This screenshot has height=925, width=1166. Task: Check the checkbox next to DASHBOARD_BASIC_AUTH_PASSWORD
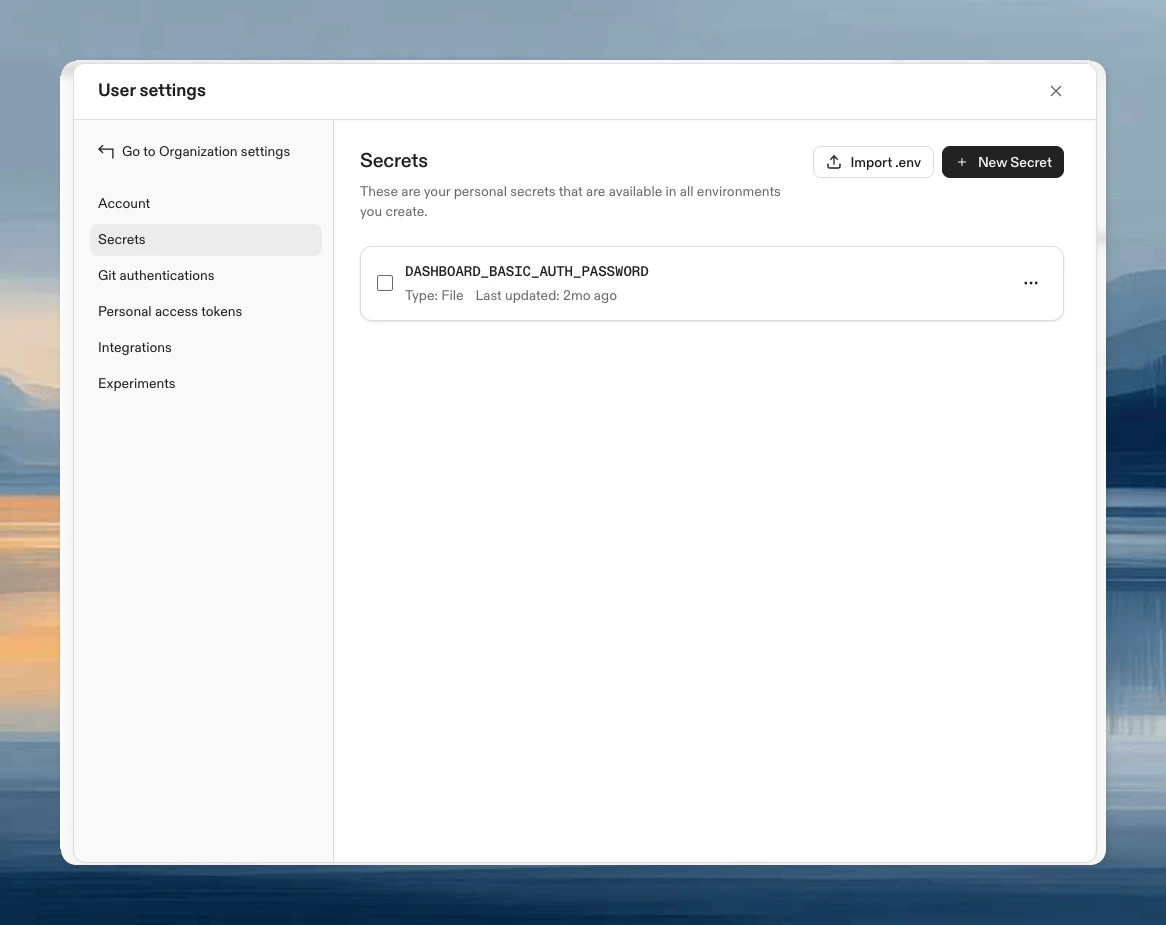(385, 283)
